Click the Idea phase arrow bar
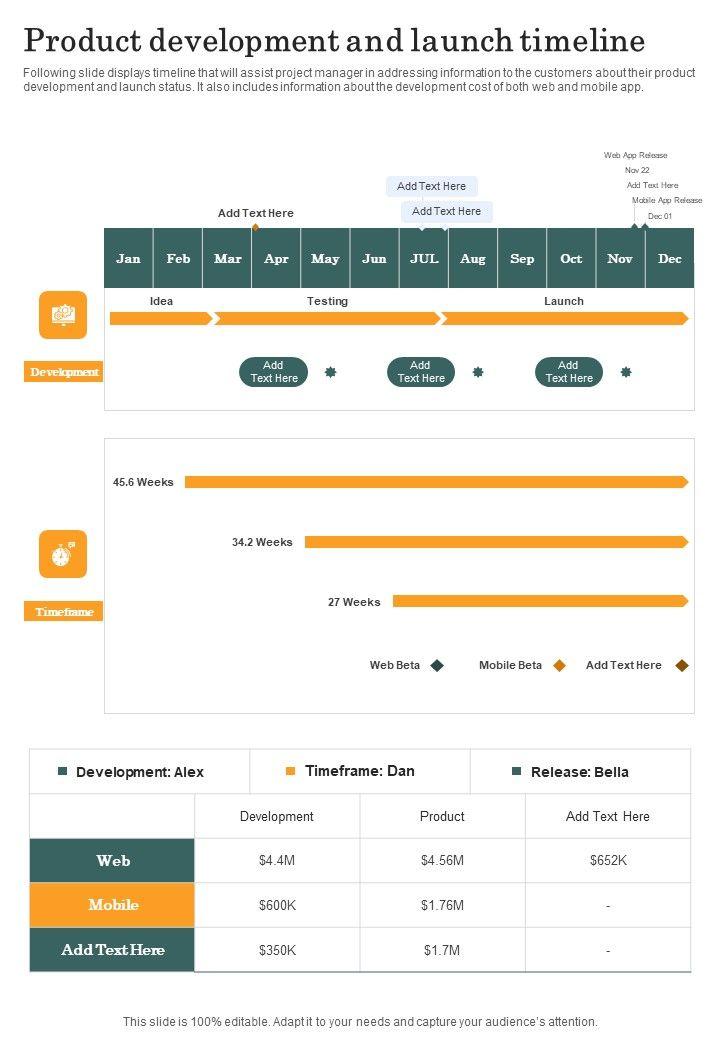Viewport: 720px width, 1040px height. (x=161, y=319)
